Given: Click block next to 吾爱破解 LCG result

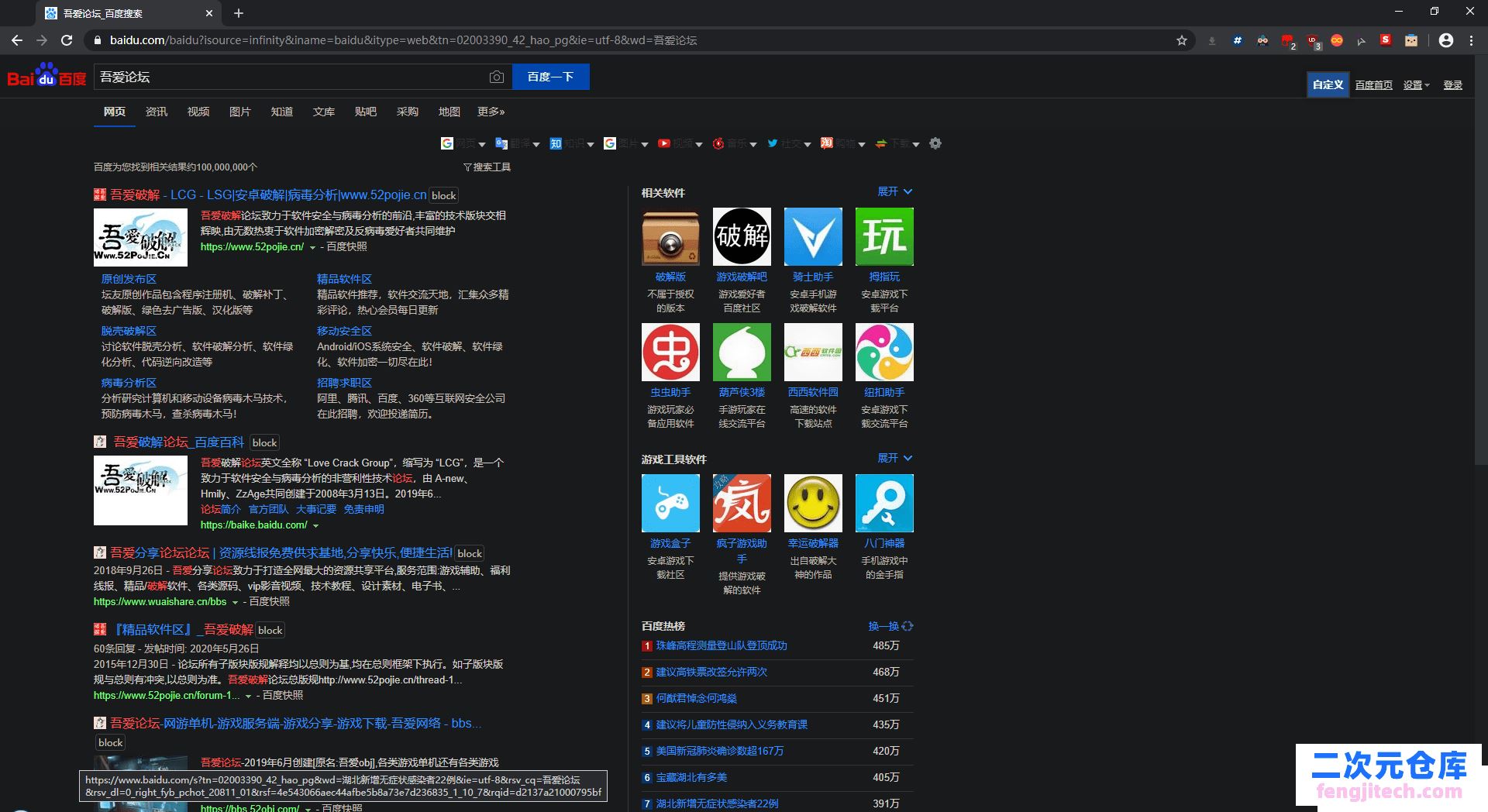Looking at the screenshot, I should [444, 195].
